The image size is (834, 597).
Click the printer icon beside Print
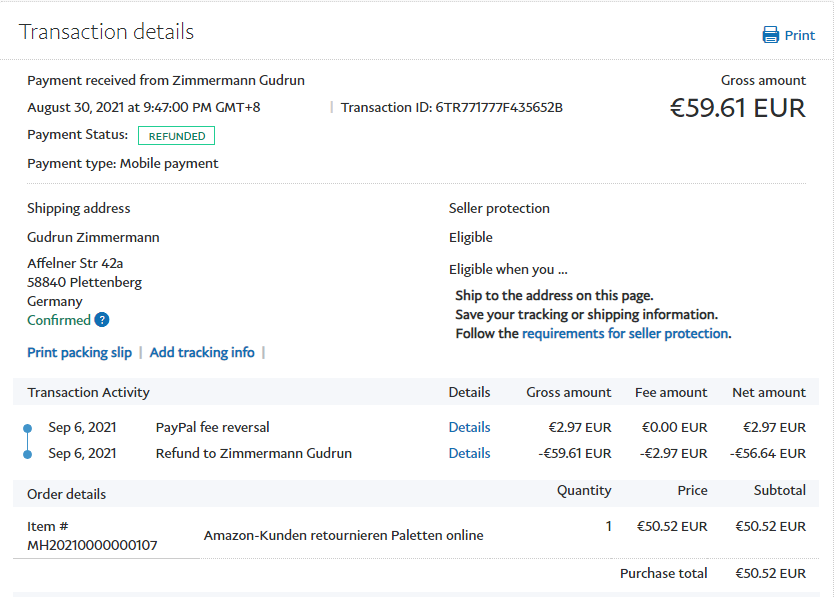click(x=771, y=35)
